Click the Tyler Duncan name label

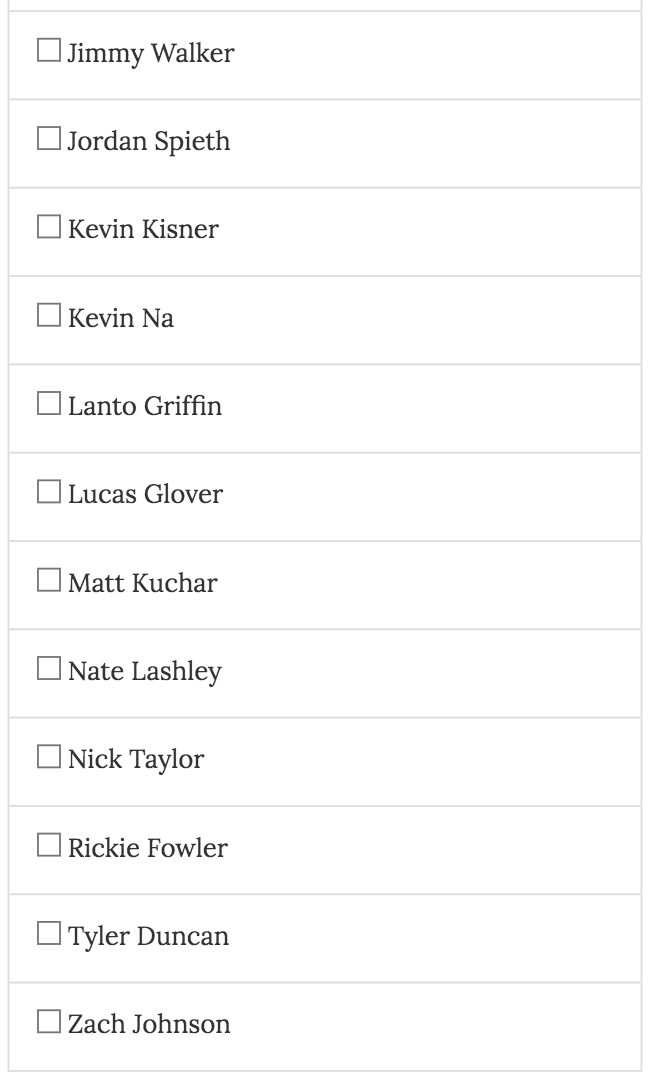pos(148,936)
